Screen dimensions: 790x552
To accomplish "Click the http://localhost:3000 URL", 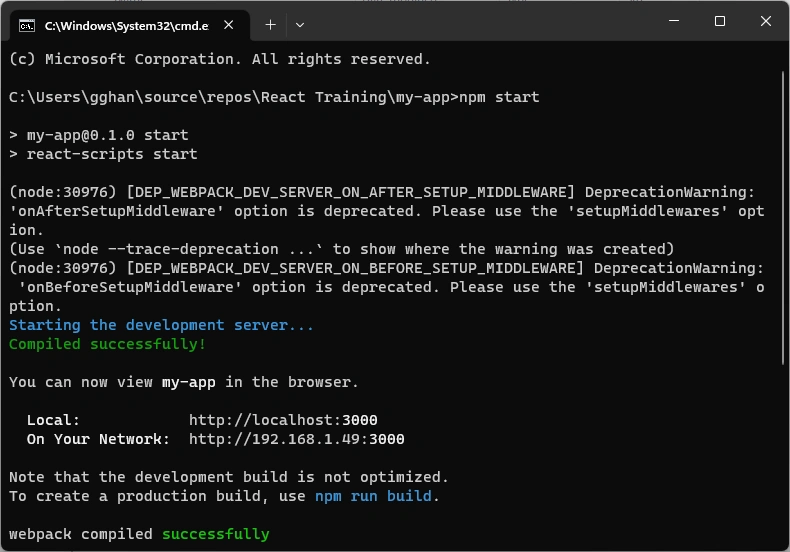I will pos(283,420).
